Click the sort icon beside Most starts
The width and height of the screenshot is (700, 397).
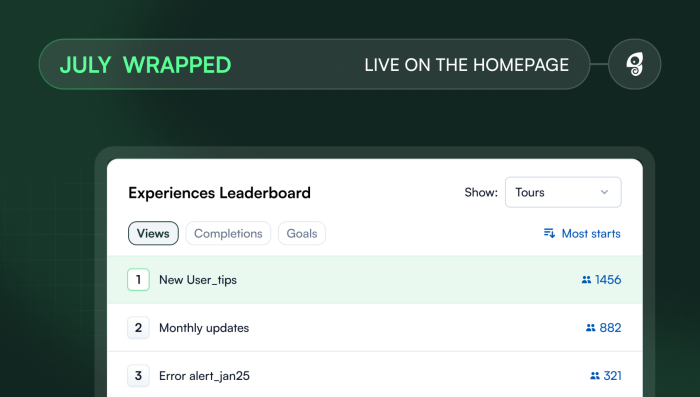click(549, 233)
